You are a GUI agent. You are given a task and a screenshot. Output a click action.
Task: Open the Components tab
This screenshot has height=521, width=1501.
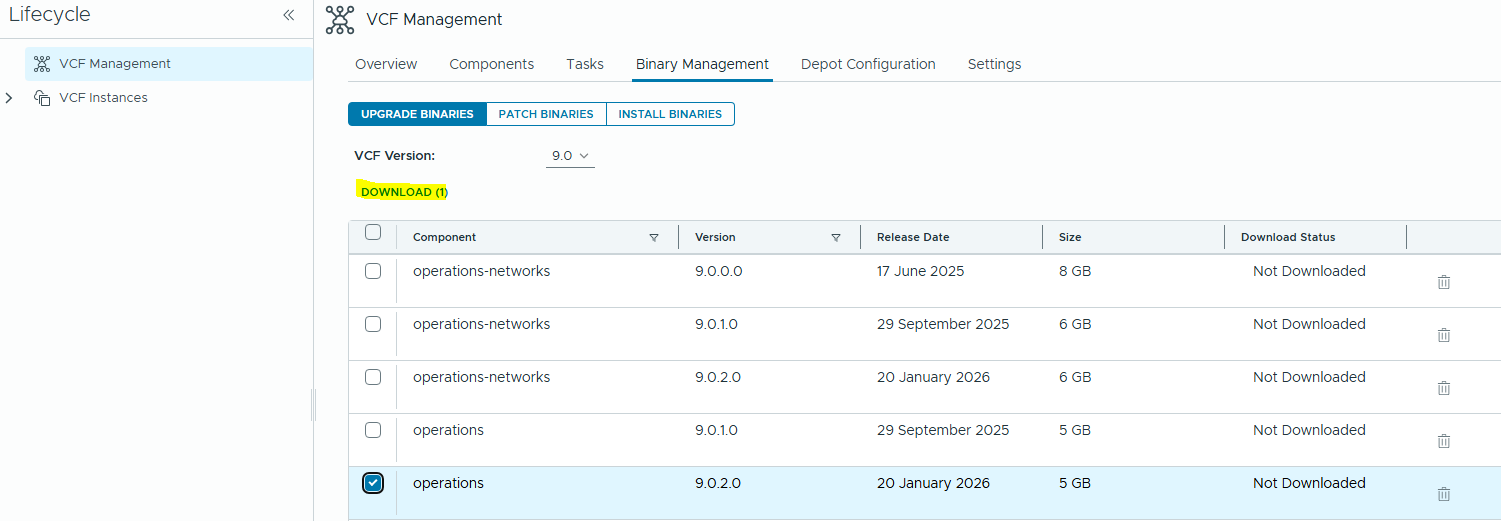tap(491, 64)
